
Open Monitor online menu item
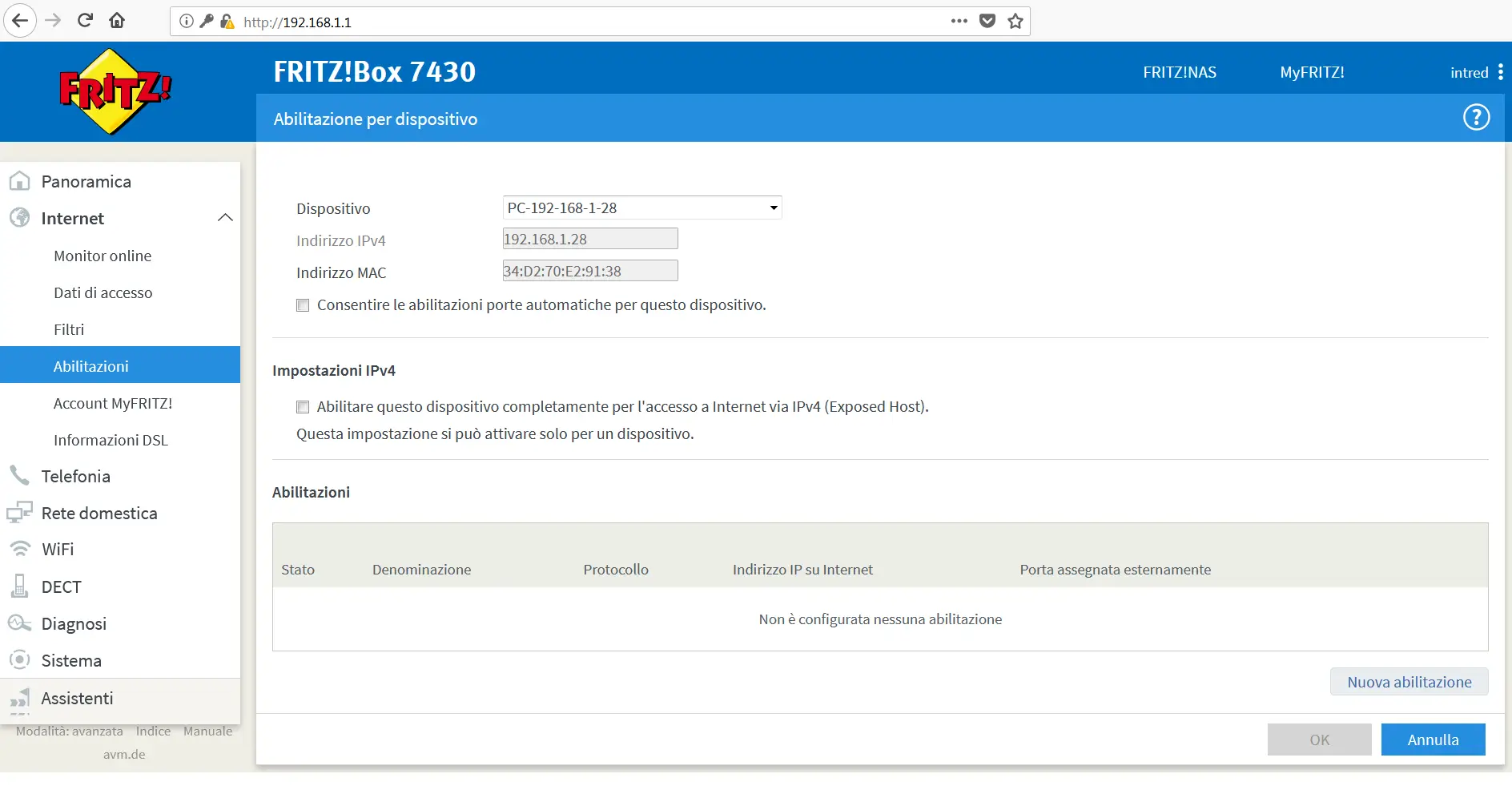click(x=103, y=256)
